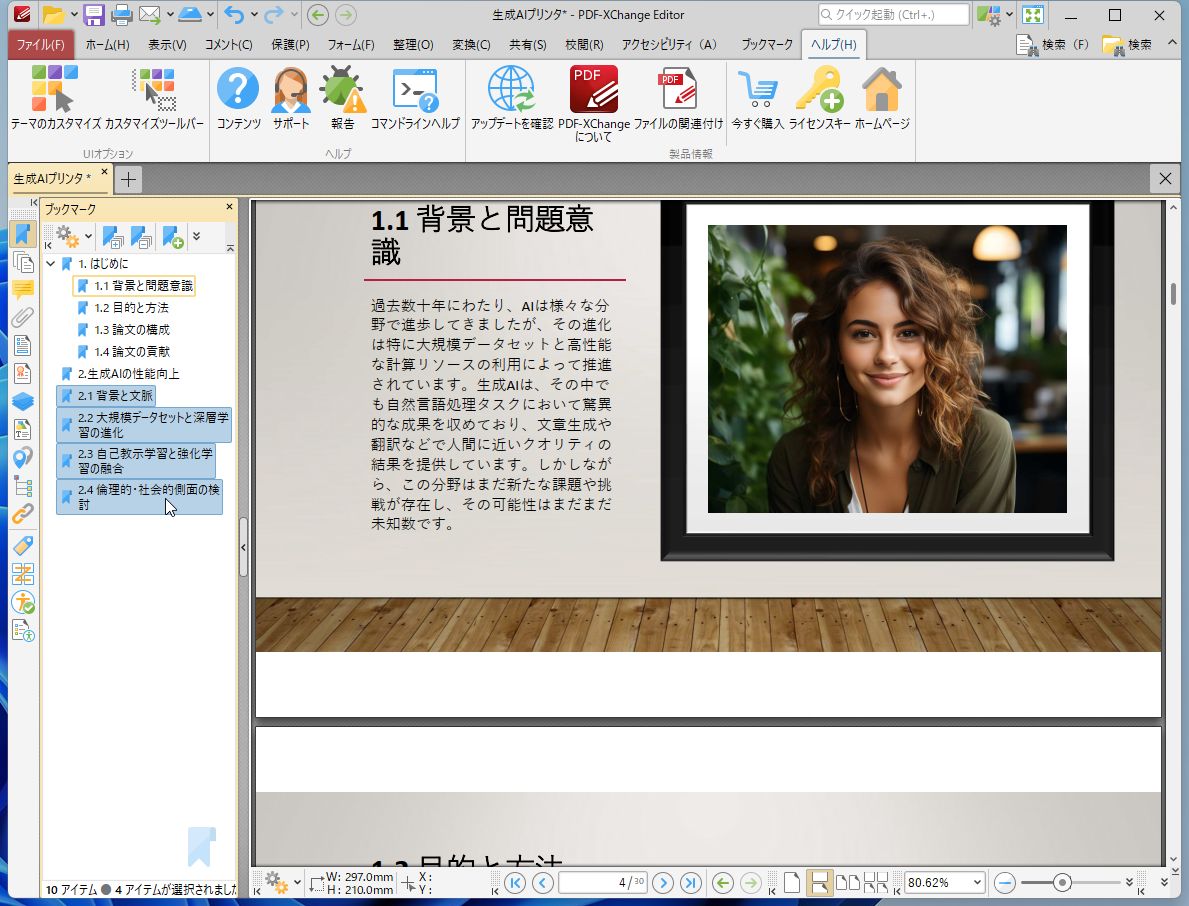This screenshot has height=906, width=1189.
Task: Click the Save icon in quick access toolbar
Action: (94, 14)
